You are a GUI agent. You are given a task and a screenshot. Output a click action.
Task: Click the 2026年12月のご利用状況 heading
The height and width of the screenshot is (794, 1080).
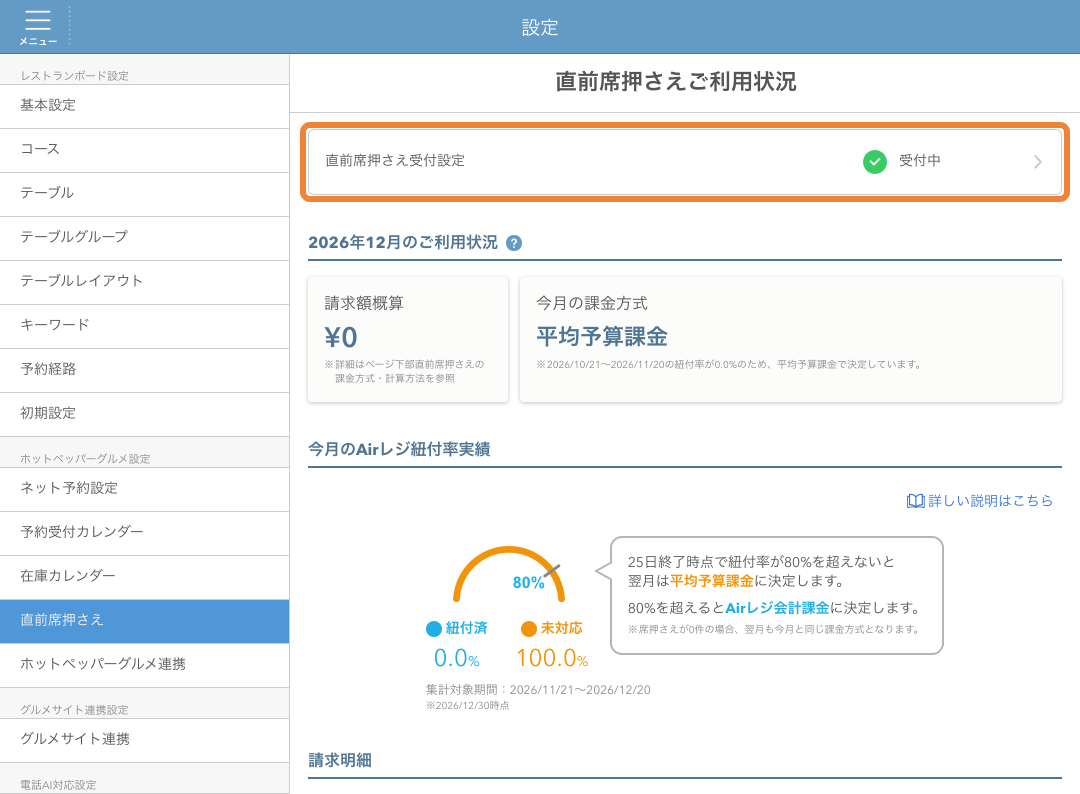click(403, 242)
